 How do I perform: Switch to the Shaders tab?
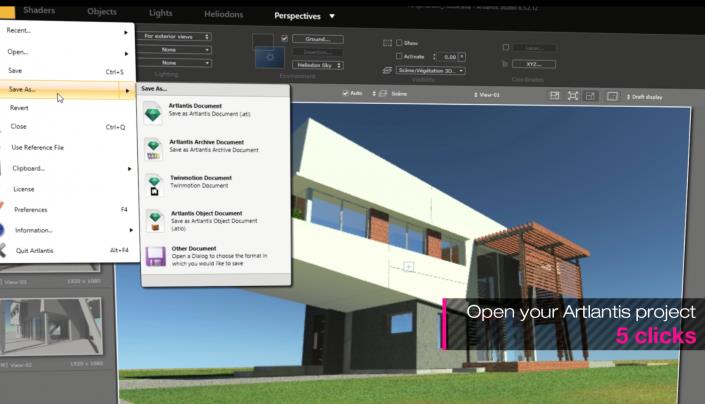(39, 10)
